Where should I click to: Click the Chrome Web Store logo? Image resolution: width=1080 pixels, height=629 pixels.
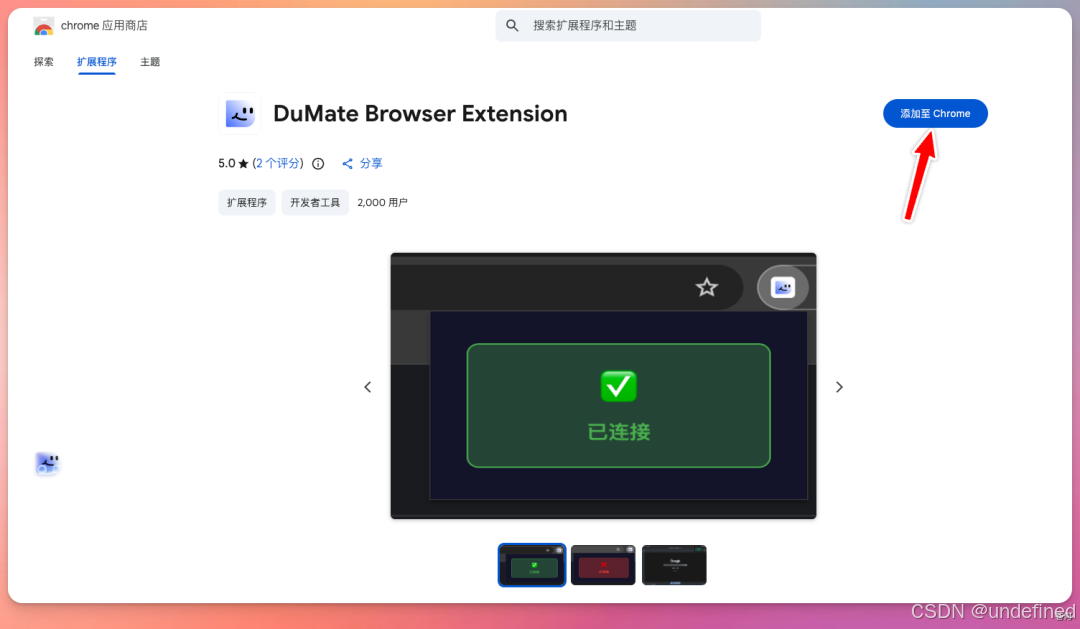(43, 26)
